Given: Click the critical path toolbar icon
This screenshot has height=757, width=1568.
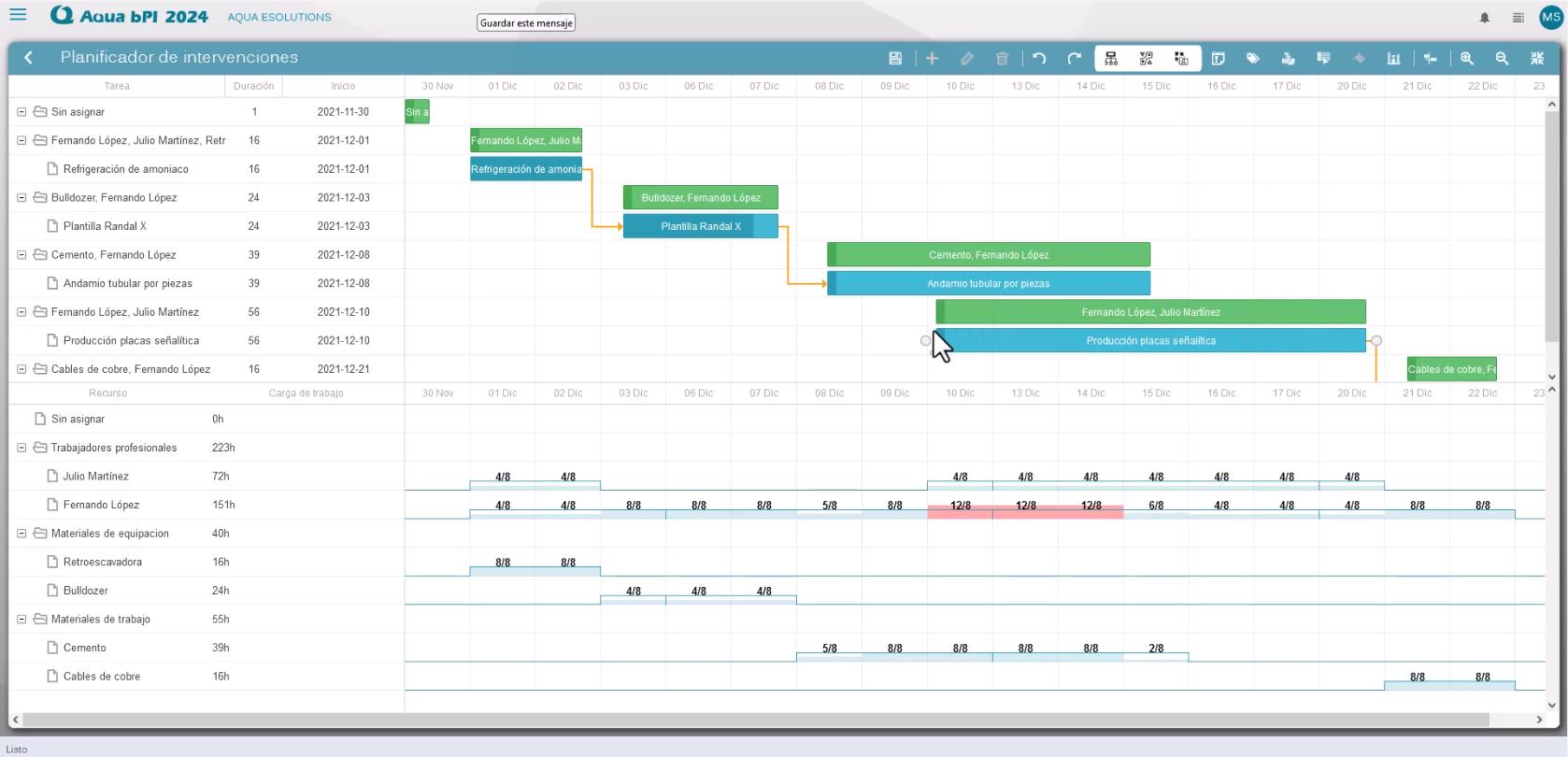Looking at the screenshot, I should click(x=1431, y=58).
